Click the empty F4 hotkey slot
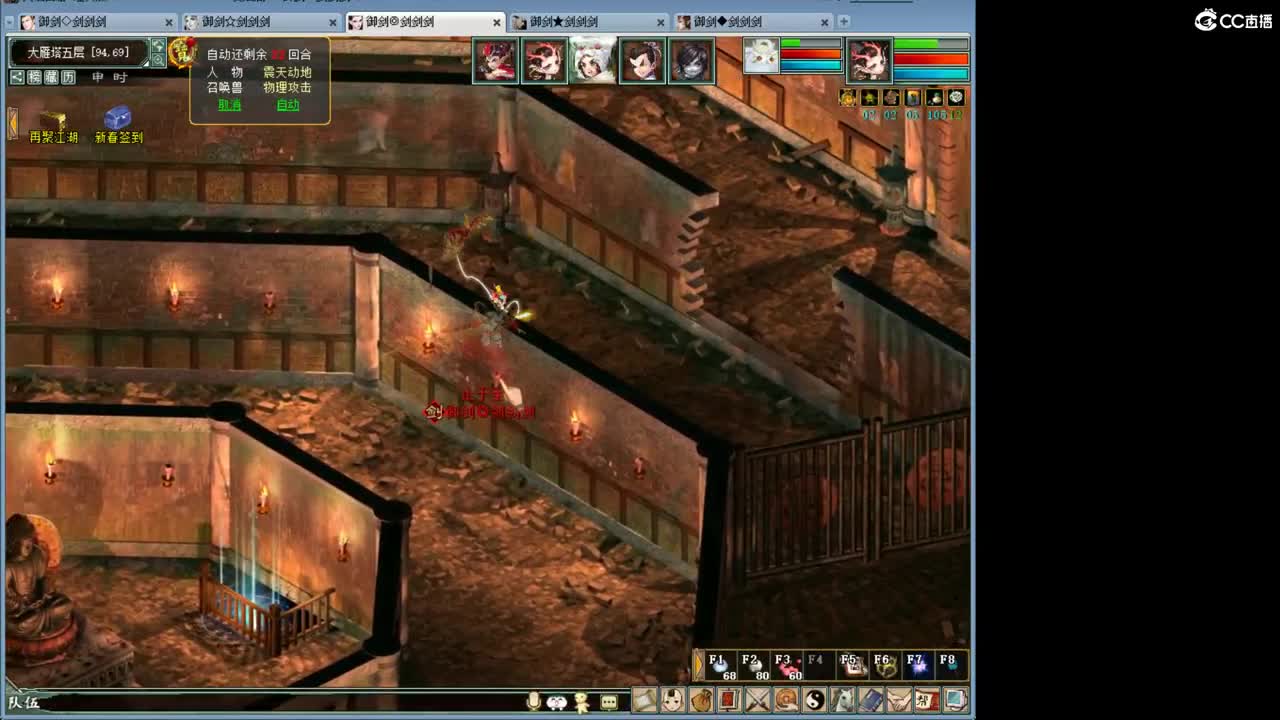1280x720 pixels. (x=819, y=666)
